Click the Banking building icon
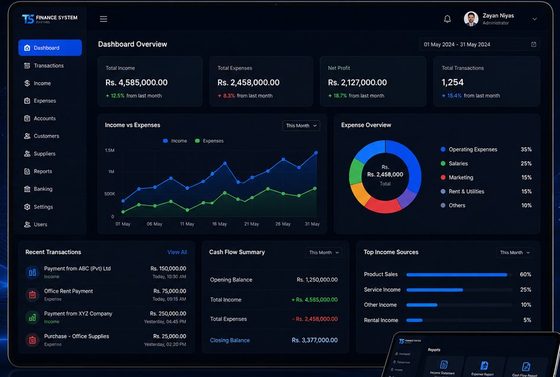 pyautogui.click(x=27, y=189)
